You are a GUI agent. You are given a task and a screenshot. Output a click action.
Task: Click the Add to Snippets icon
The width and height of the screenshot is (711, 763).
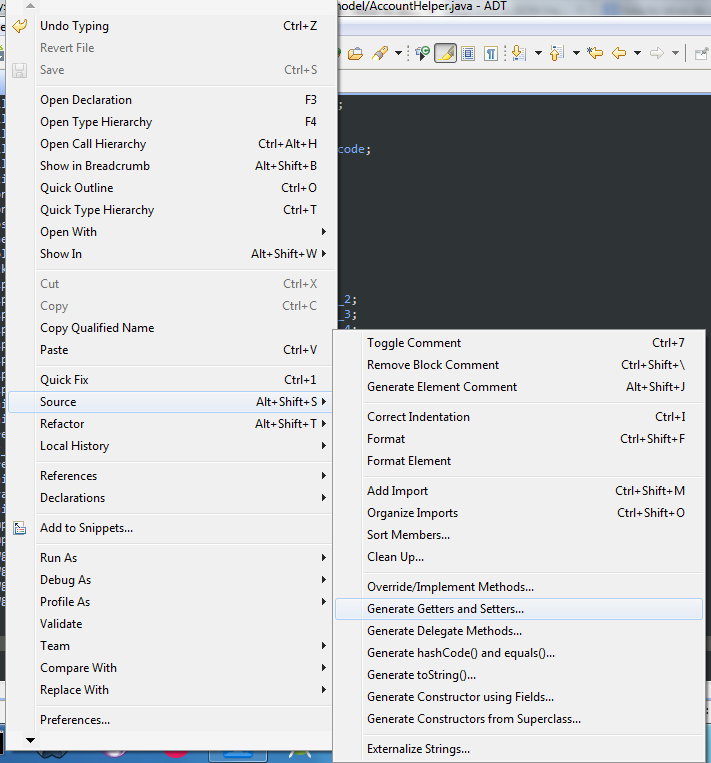pyautogui.click(x=19, y=528)
